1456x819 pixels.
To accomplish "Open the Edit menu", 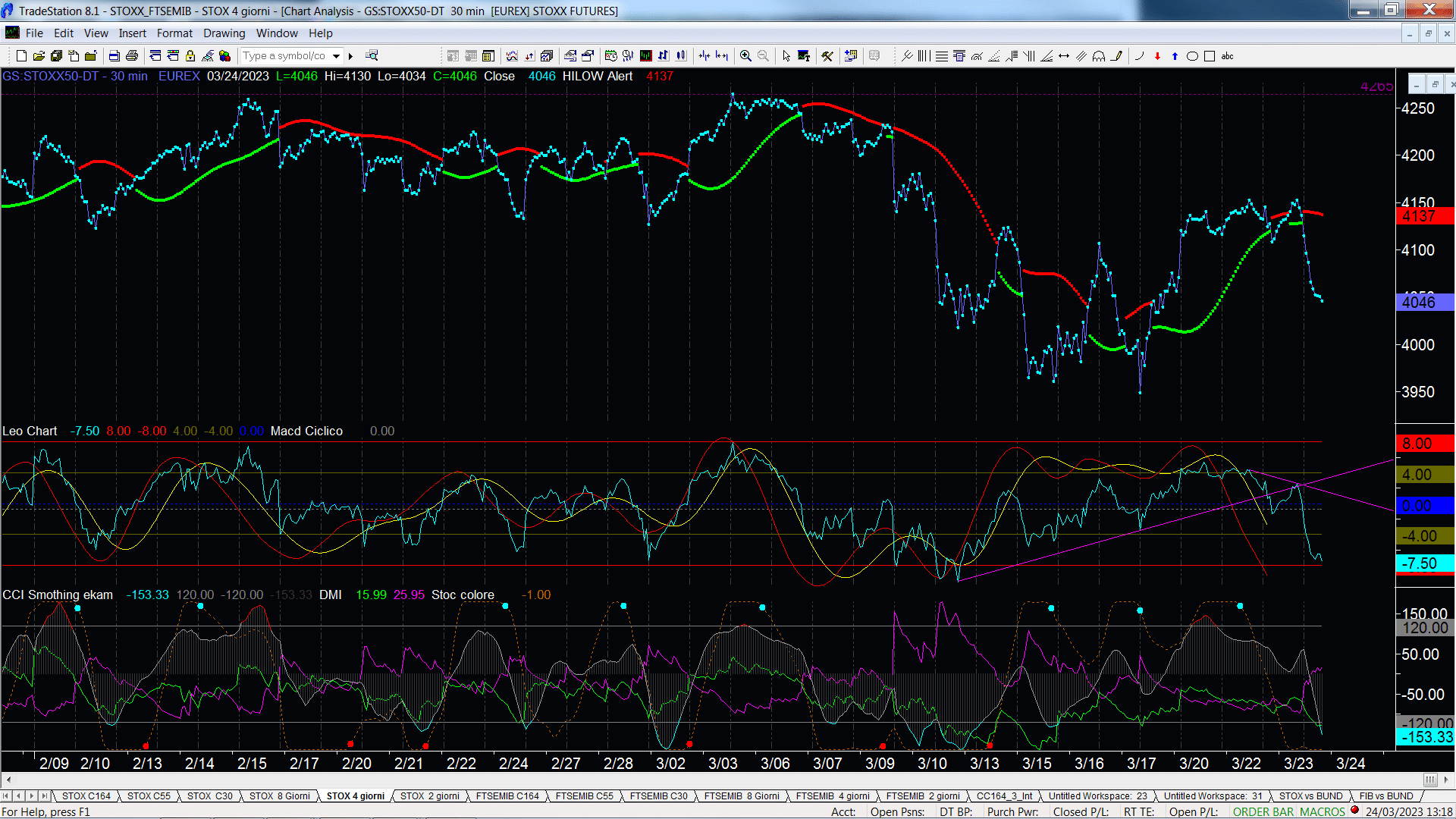I will 64,33.
